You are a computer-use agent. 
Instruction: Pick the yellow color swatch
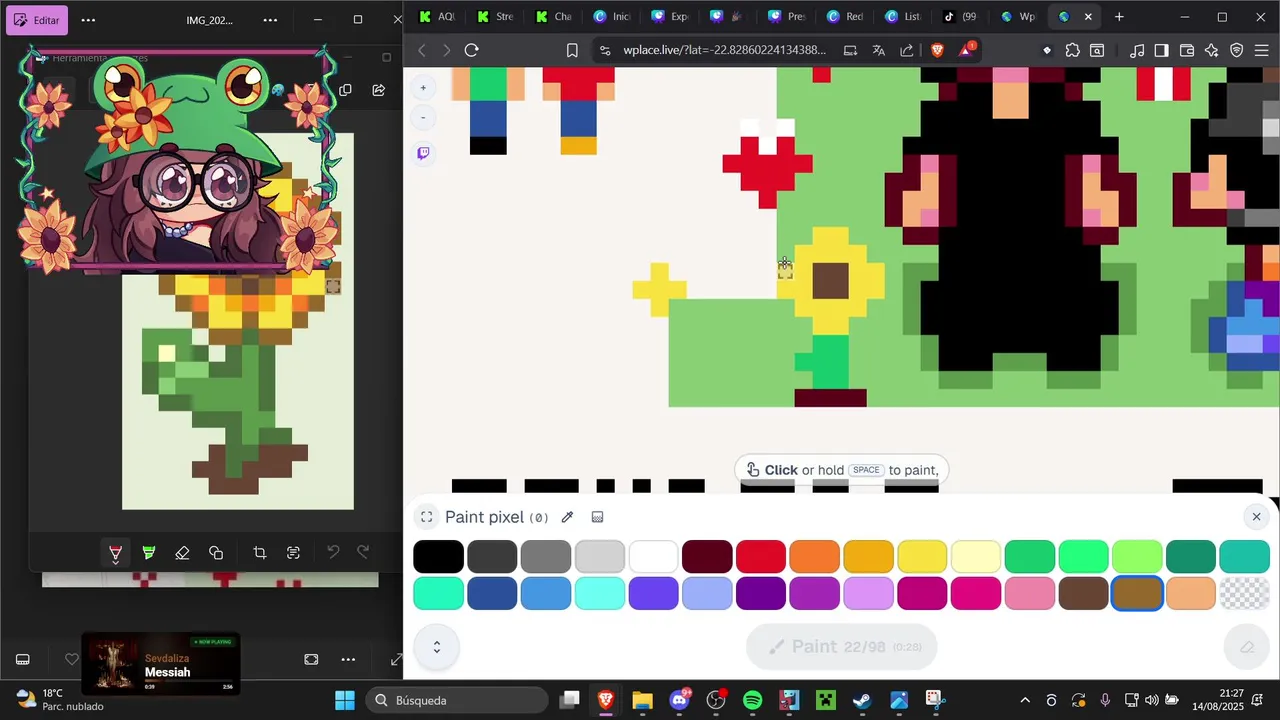coord(922,556)
